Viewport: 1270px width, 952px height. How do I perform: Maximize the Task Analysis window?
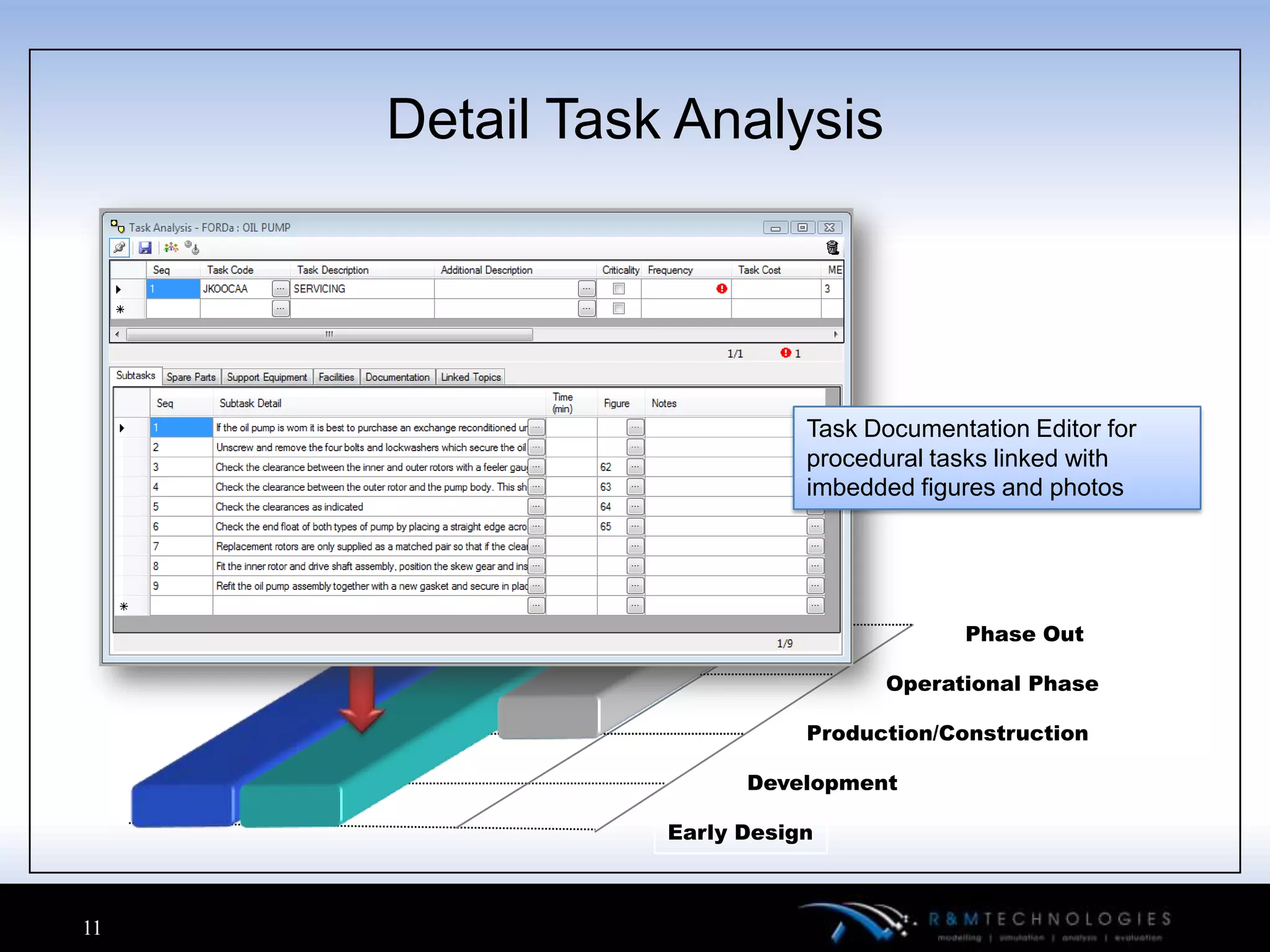802,228
